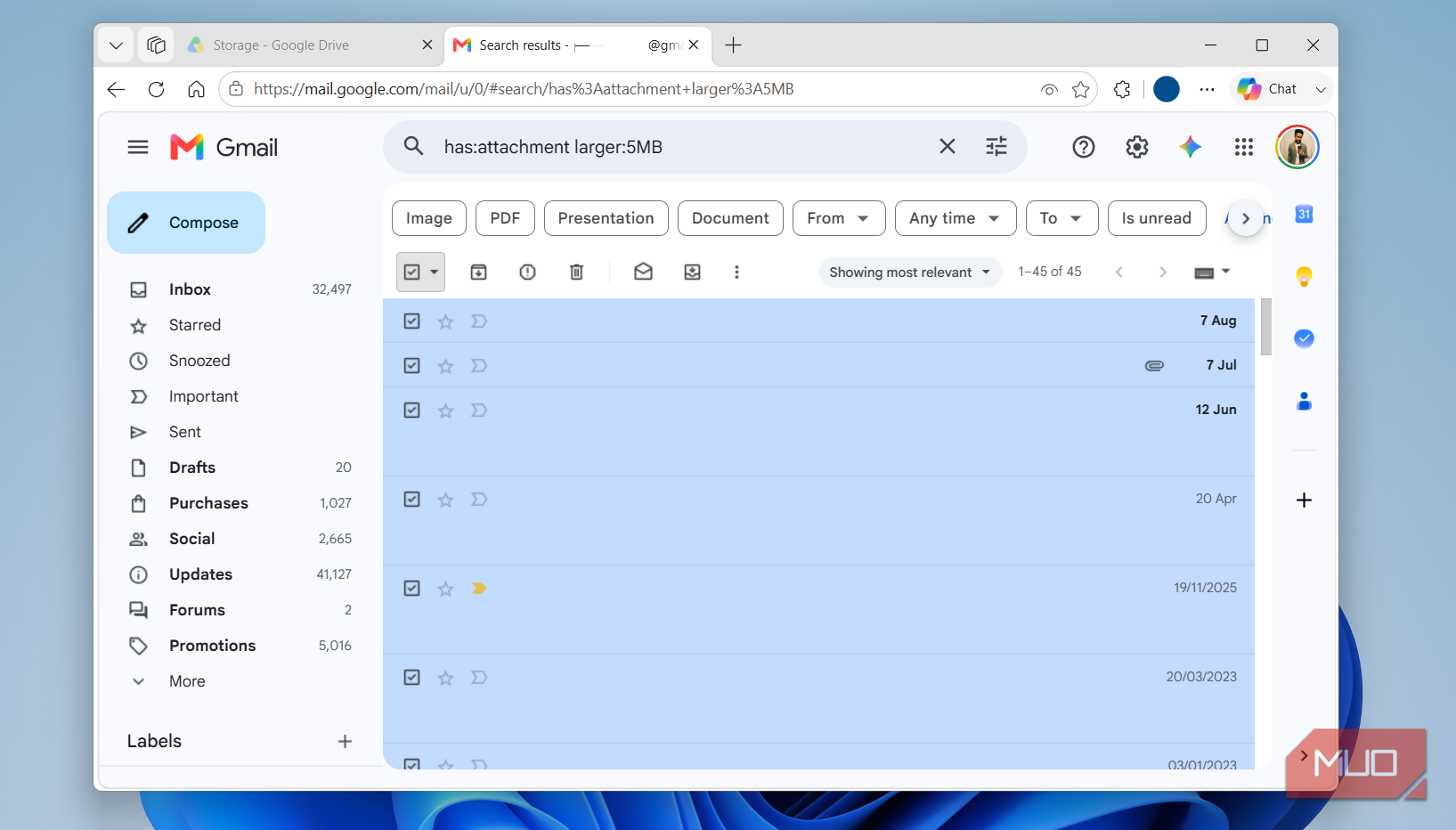Image resolution: width=1456 pixels, height=830 pixels.
Task: Switch to Storage - Google Drive tab
Action: pyautogui.click(x=309, y=45)
